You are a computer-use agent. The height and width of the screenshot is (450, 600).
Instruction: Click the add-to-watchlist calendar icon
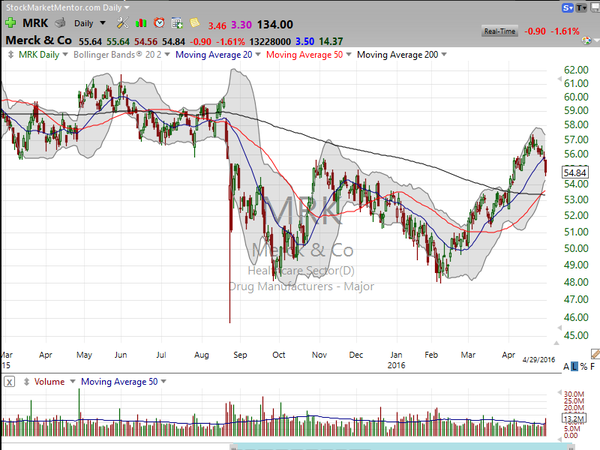(x=177, y=23)
